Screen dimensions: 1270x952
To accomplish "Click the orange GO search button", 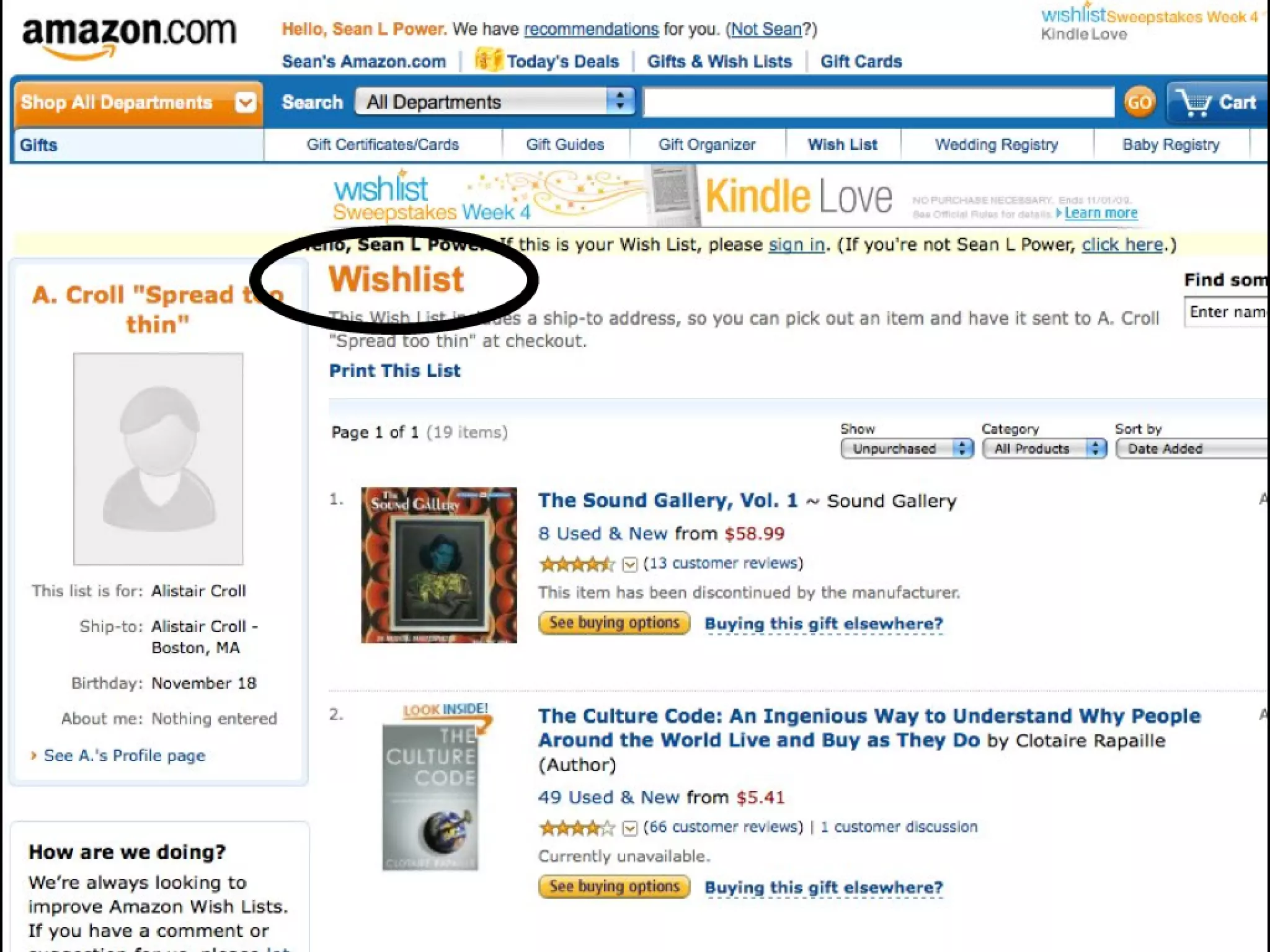I will [x=1139, y=102].
